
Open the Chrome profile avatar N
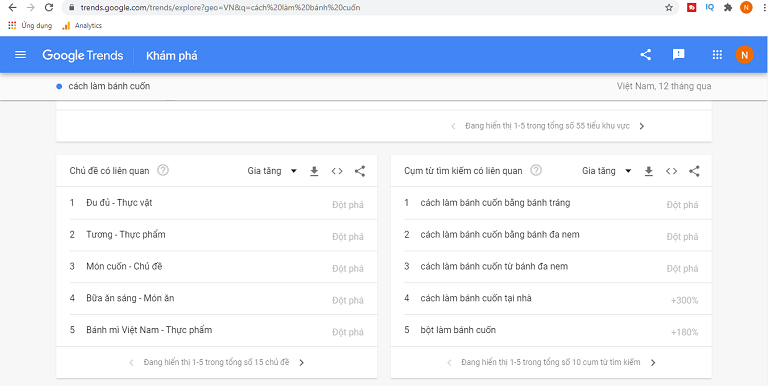point(746,7)
